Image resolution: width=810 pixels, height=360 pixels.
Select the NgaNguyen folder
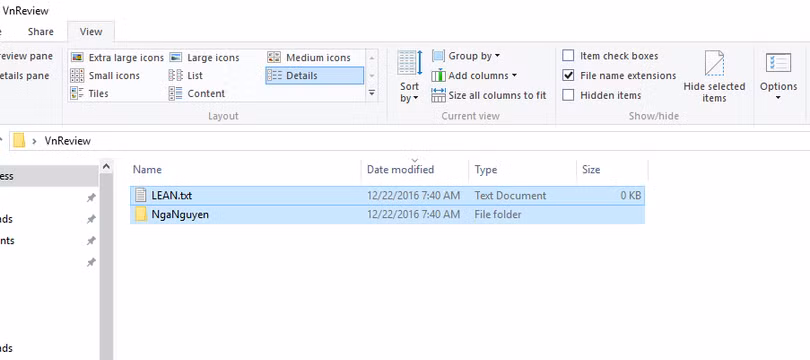tap(387, 214)
